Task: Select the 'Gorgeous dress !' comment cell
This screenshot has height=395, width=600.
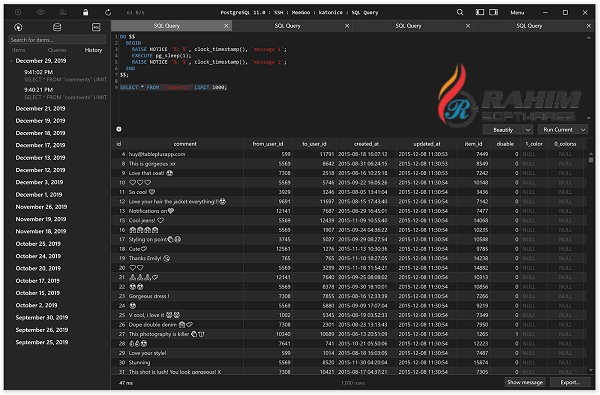Action: (185, 296)
